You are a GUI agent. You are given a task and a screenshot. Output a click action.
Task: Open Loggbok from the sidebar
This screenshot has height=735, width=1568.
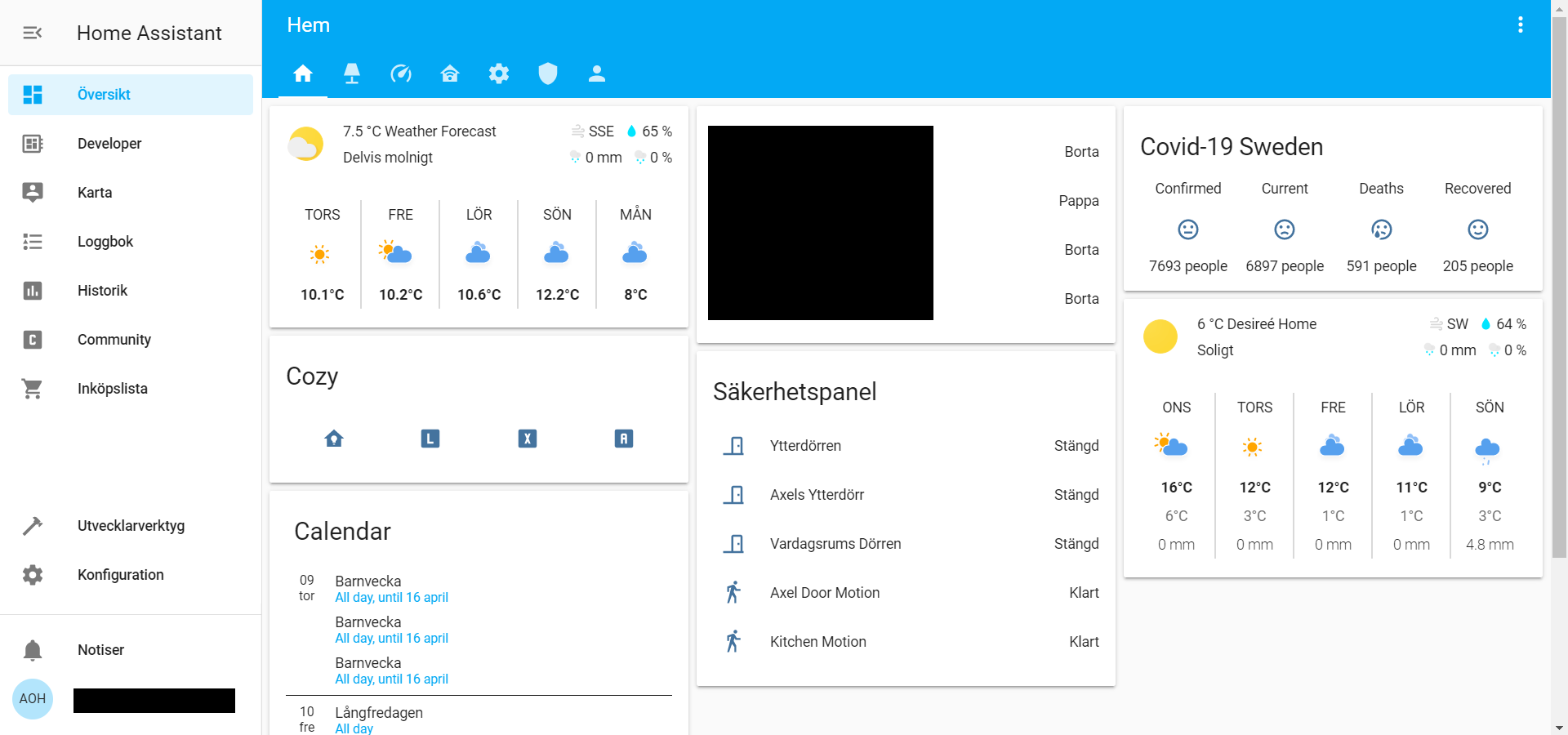point(105,242)
